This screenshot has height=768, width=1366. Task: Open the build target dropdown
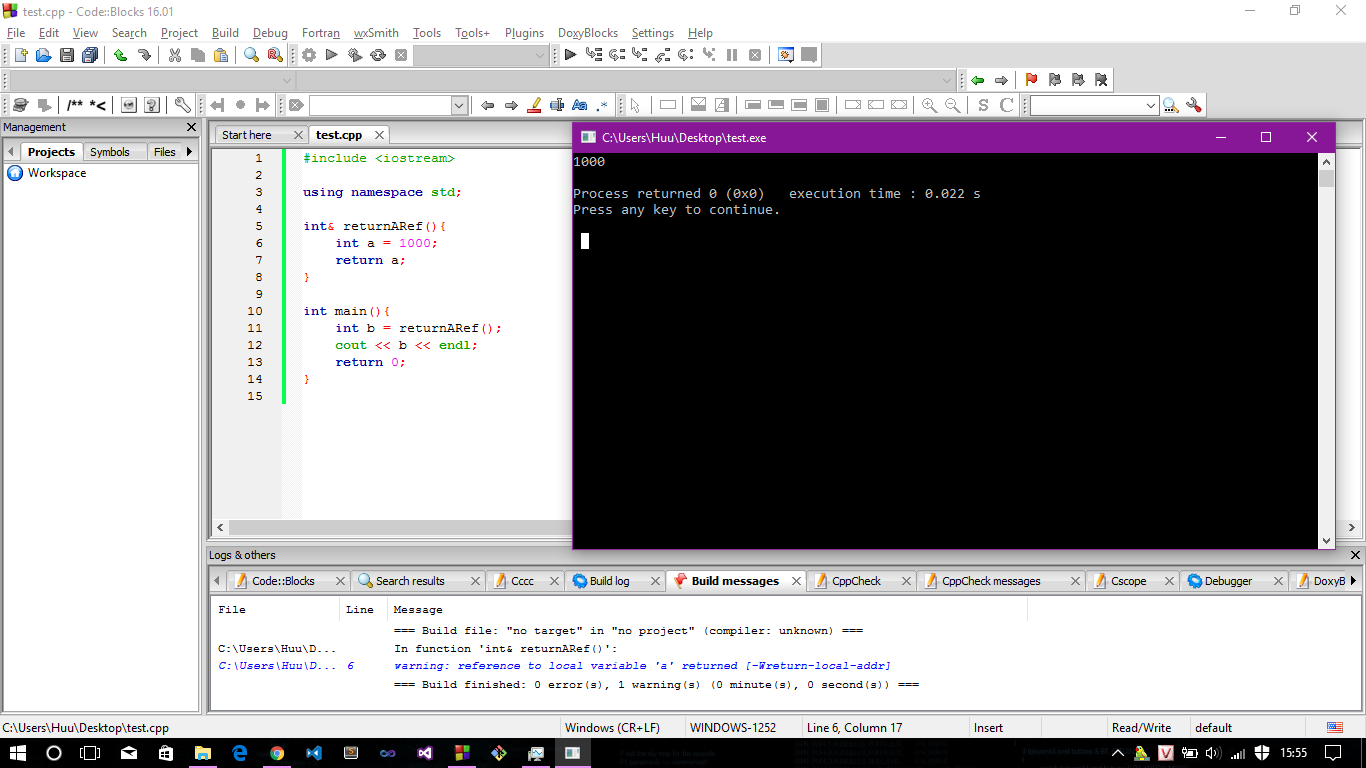tap(540, 56)
